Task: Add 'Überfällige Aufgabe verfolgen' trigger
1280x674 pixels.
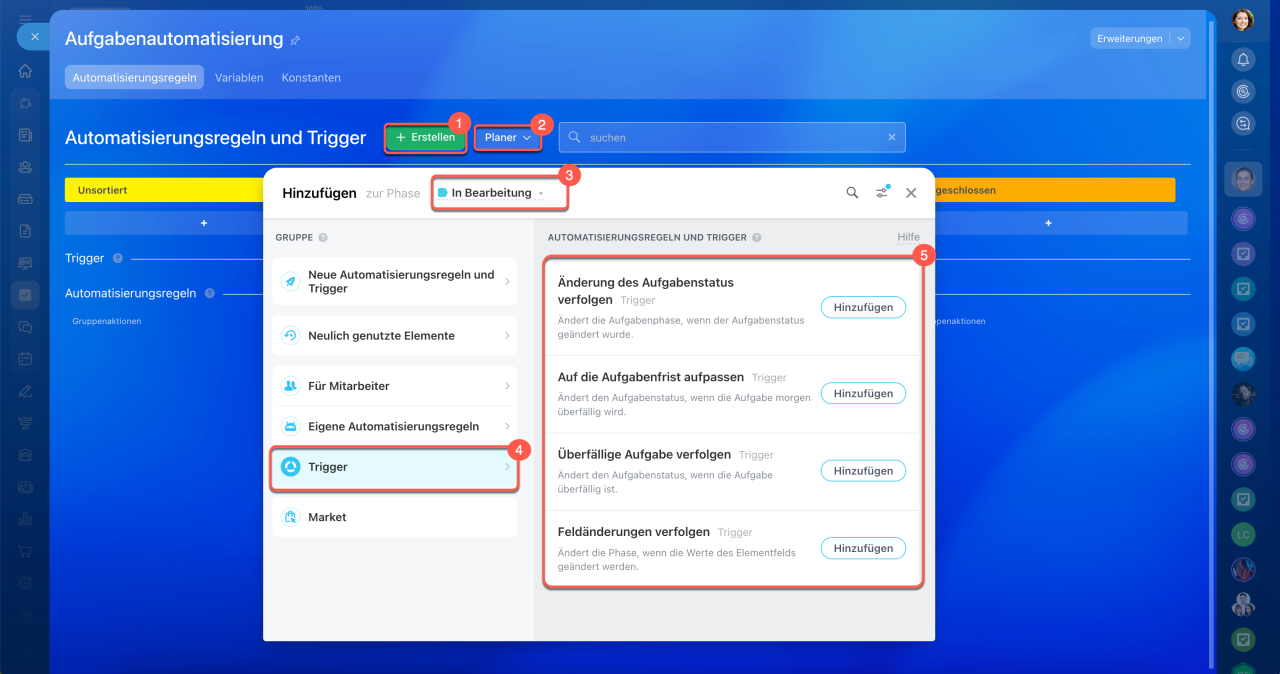Action: pyautogui.click(x=863, y=470)
